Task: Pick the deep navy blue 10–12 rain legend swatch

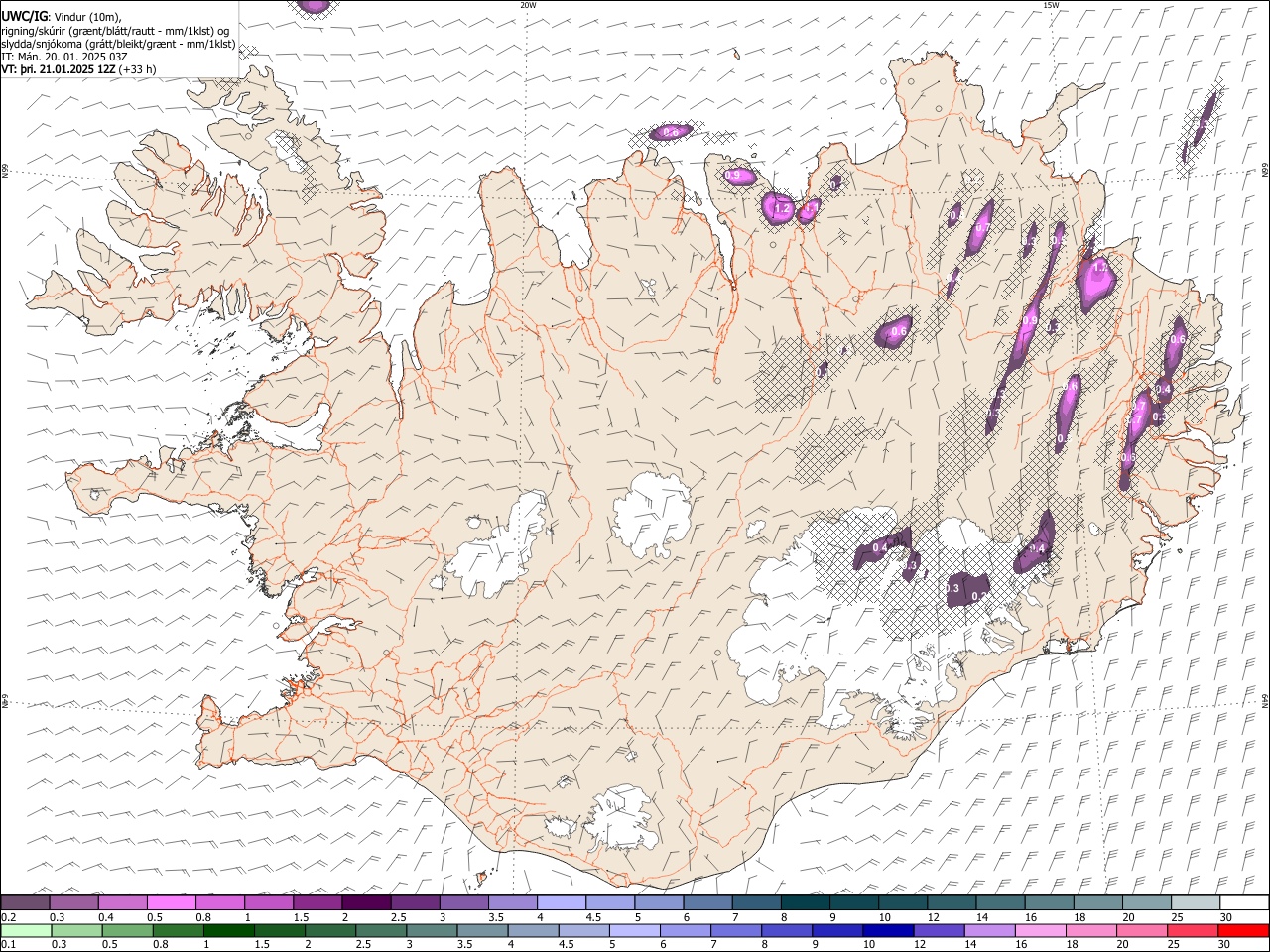Action: pos(887,930)
